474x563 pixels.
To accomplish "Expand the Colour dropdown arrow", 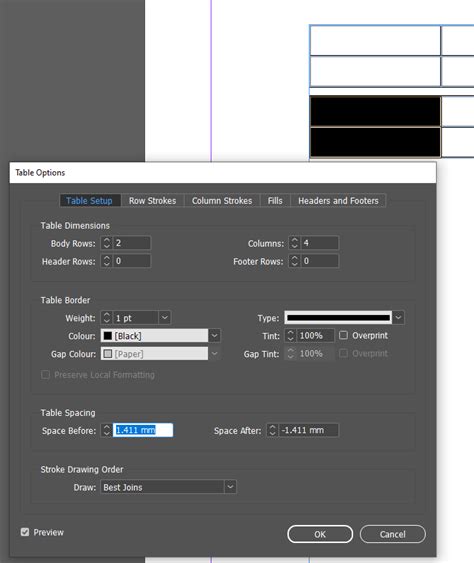I will [x=214, y=336].
